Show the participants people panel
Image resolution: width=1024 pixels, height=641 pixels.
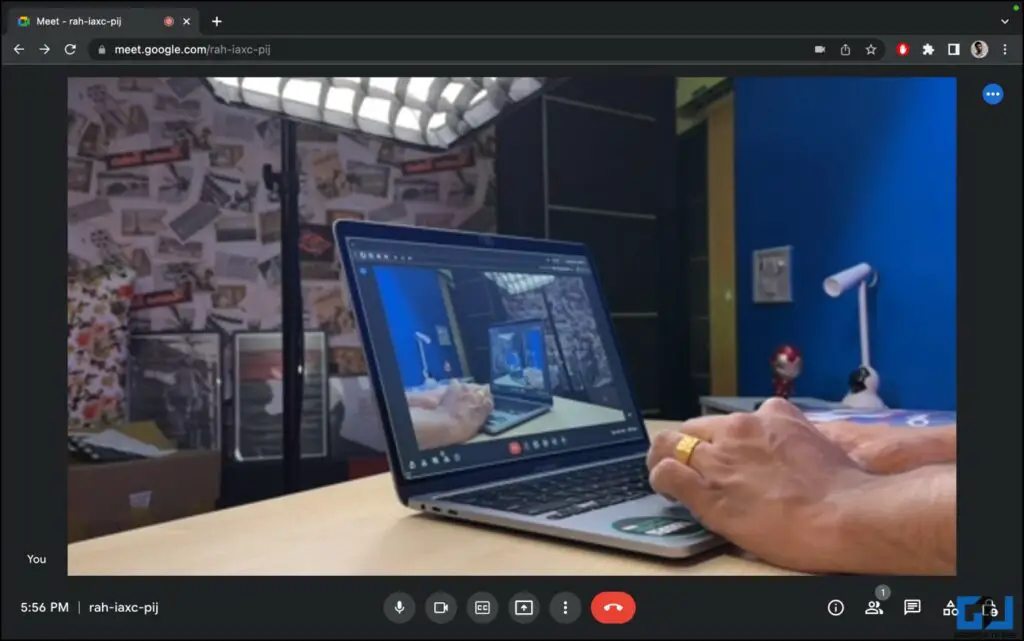tap(874, 607)
